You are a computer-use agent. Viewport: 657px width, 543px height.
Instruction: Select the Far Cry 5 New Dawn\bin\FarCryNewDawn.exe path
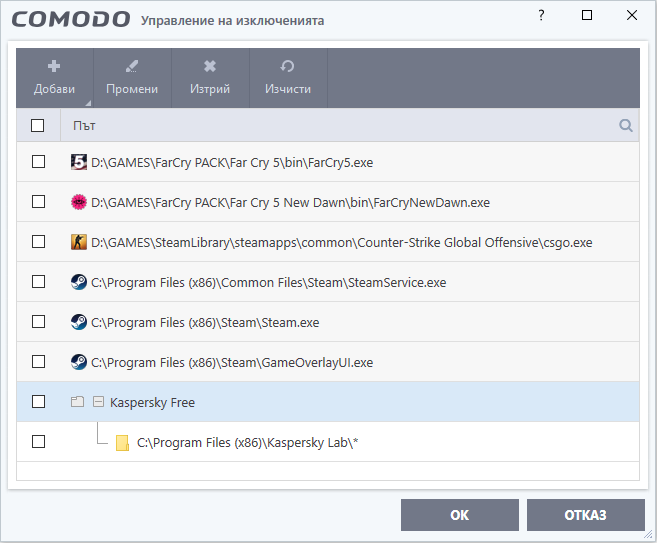pyautogui.click(x=290, y=203)
